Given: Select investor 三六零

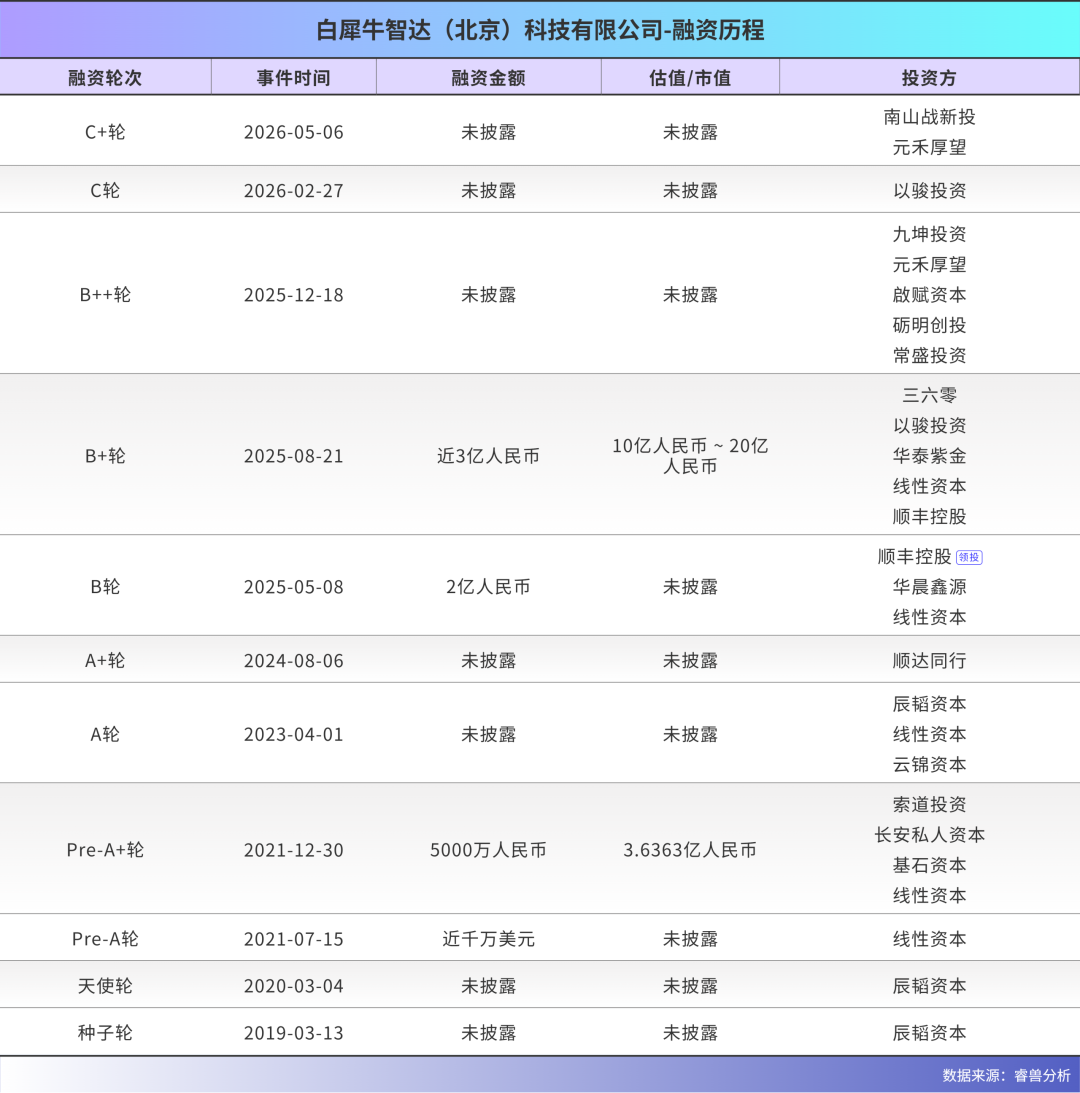Looking at the screenshot, I should (929, 395).
